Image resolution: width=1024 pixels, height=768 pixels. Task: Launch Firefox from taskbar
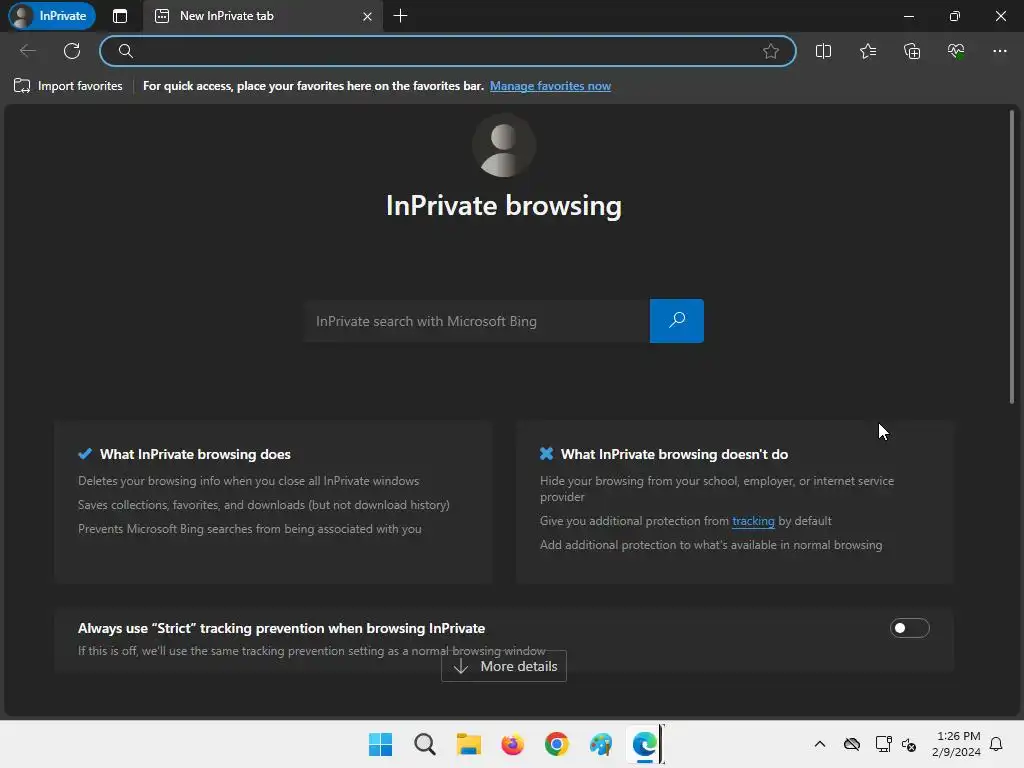click(513, 744)
